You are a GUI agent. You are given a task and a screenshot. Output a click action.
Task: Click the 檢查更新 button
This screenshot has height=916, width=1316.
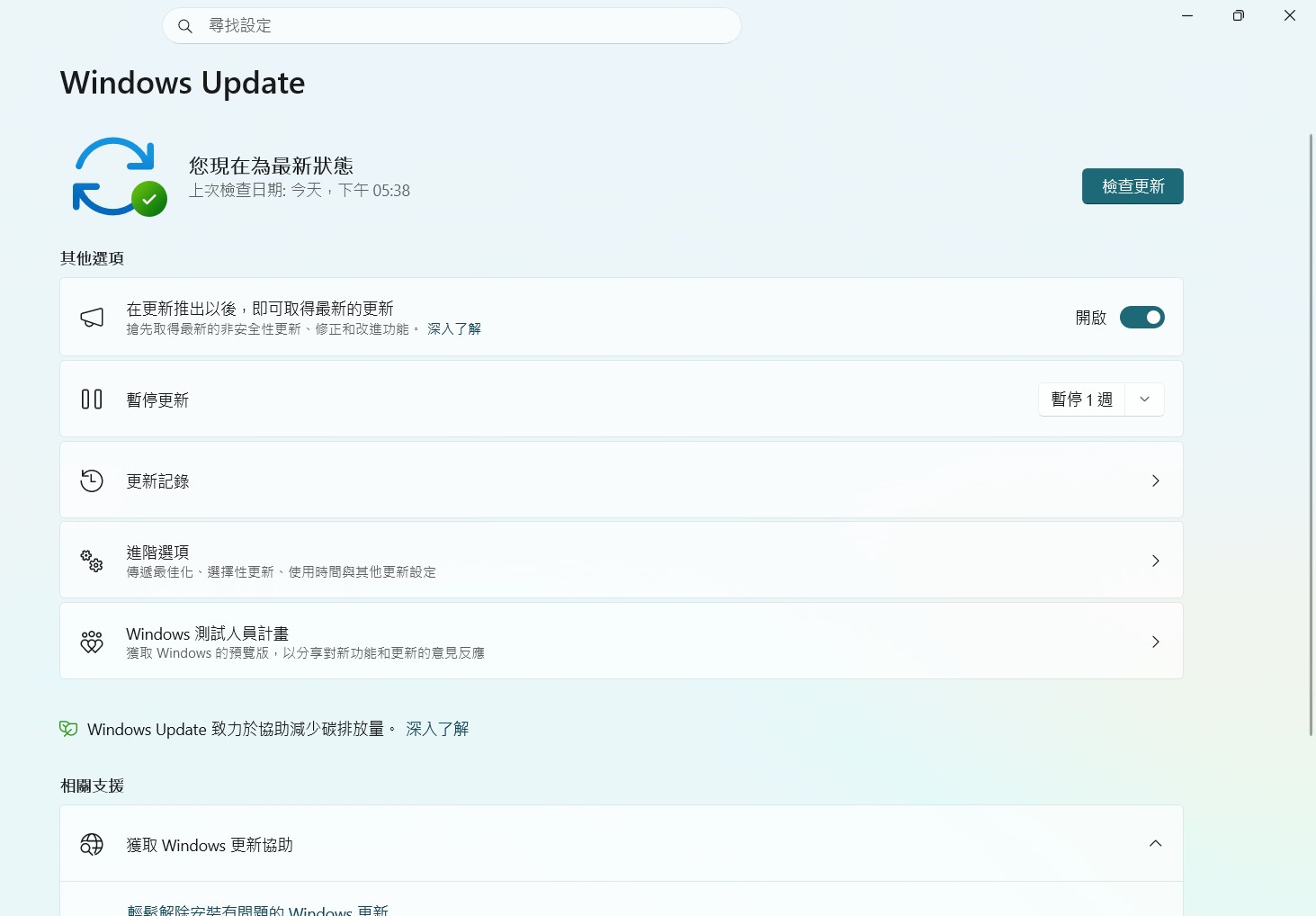(x=1132, y=186)
